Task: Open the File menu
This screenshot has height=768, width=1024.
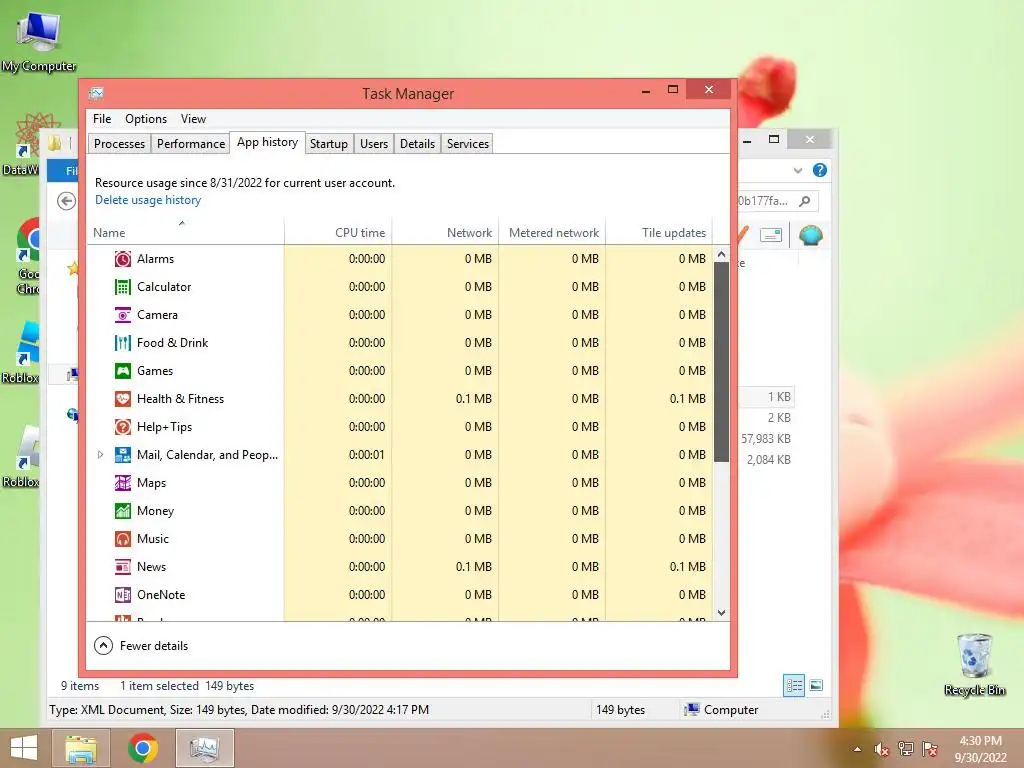Action: click(x=102, y=119)
